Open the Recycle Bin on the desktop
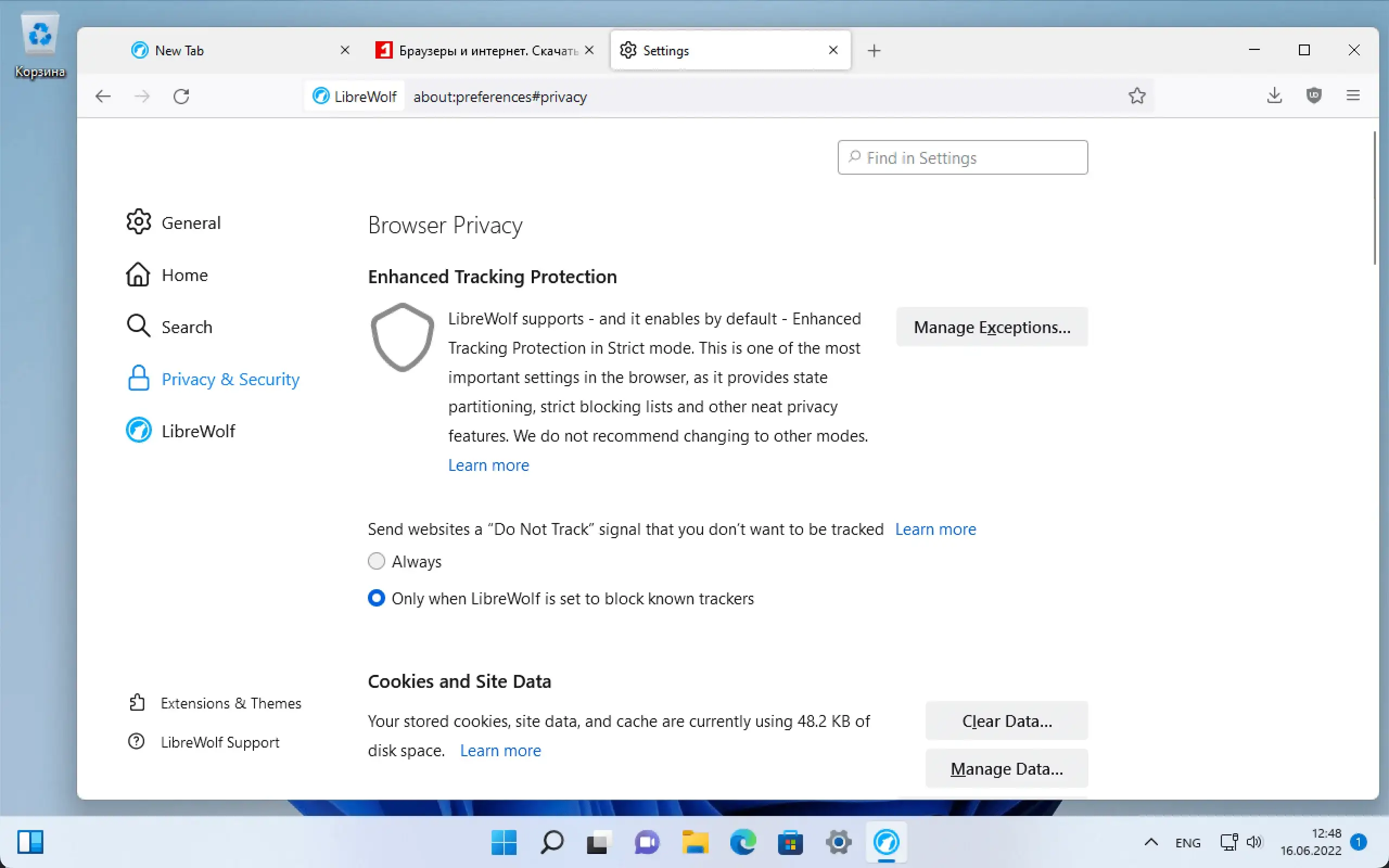 [40, 46]
